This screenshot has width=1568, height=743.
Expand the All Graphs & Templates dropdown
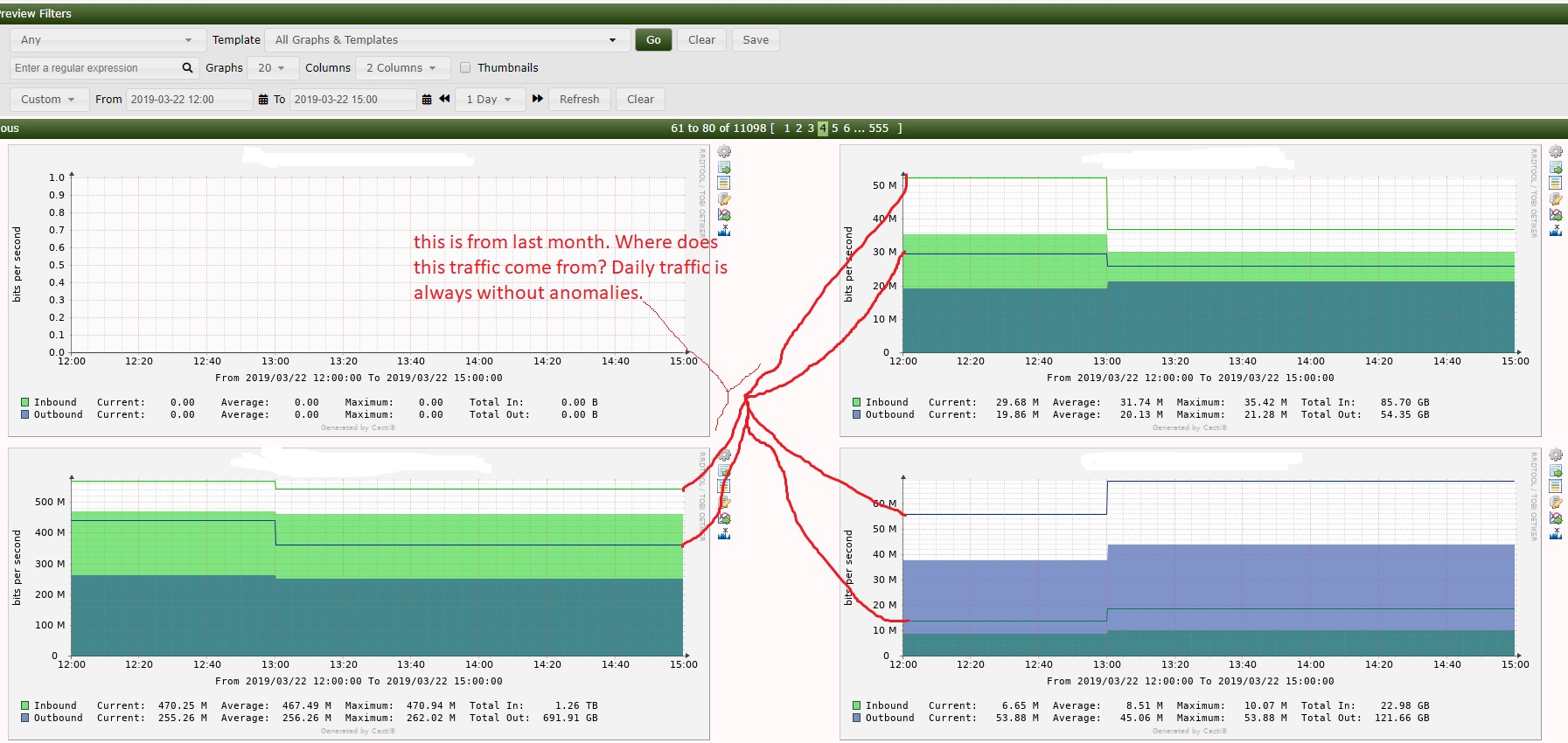pos(449,40)
